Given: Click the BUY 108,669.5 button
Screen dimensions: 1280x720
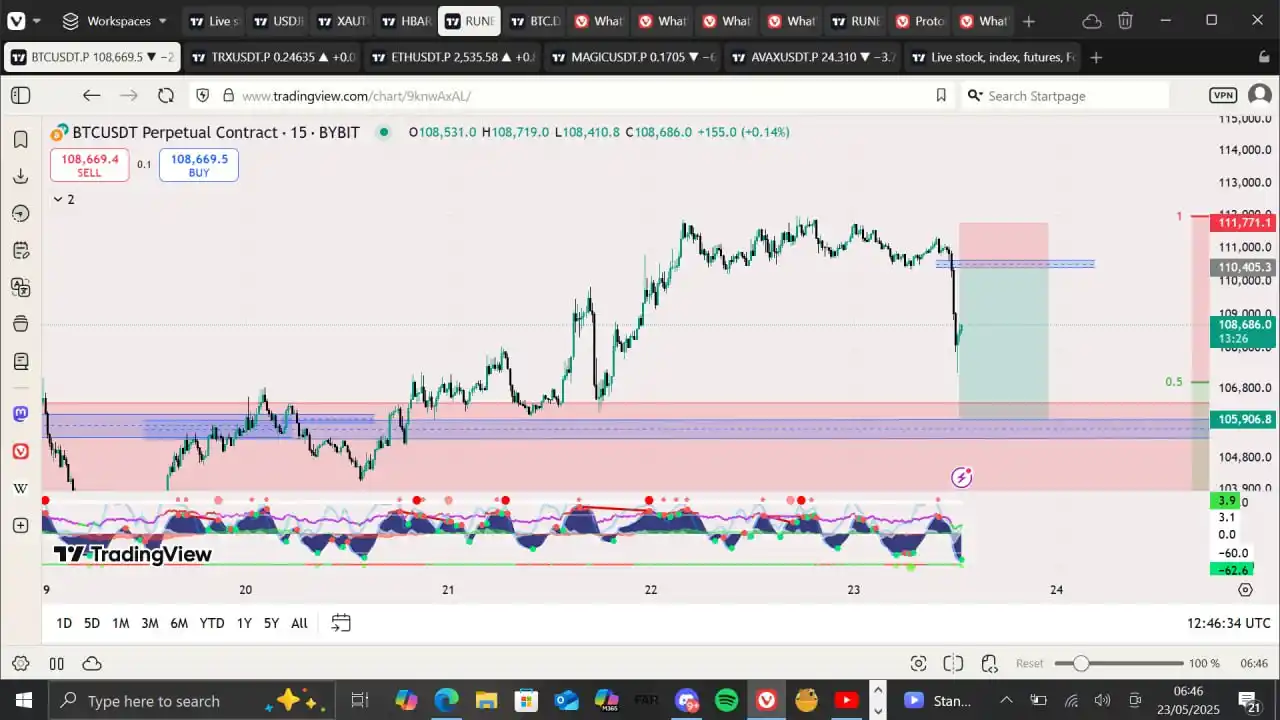Looking at the screenshot, I should point(198,165).
